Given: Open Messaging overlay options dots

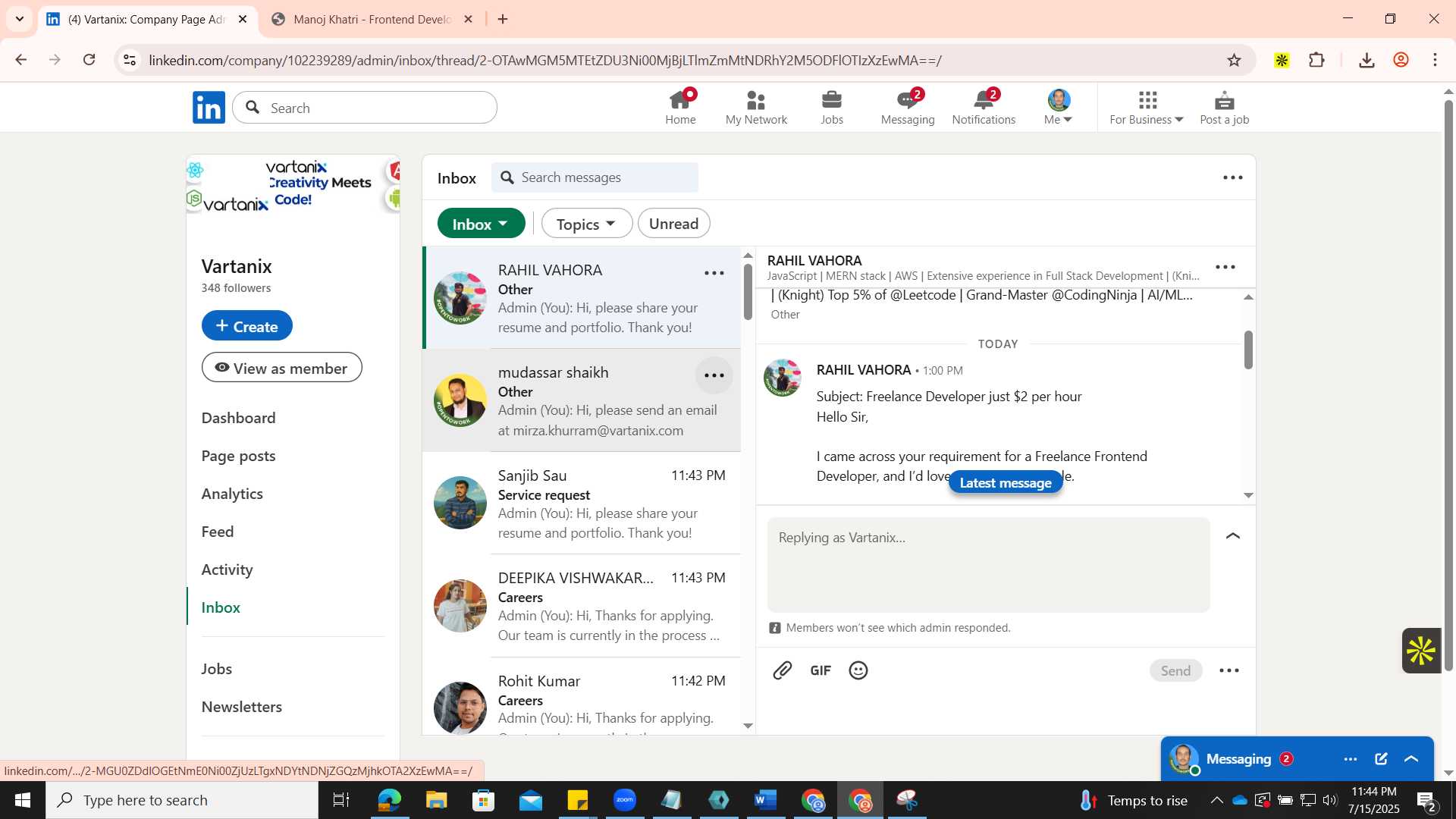Looking at the screenshot, I should 1351,758.
